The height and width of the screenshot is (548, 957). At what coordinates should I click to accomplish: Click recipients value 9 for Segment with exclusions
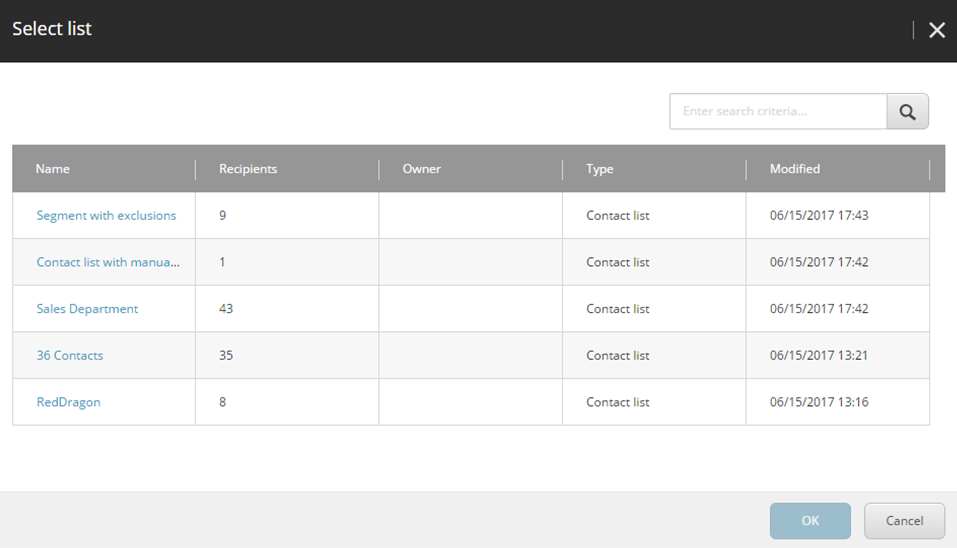[x=223, y=215]
